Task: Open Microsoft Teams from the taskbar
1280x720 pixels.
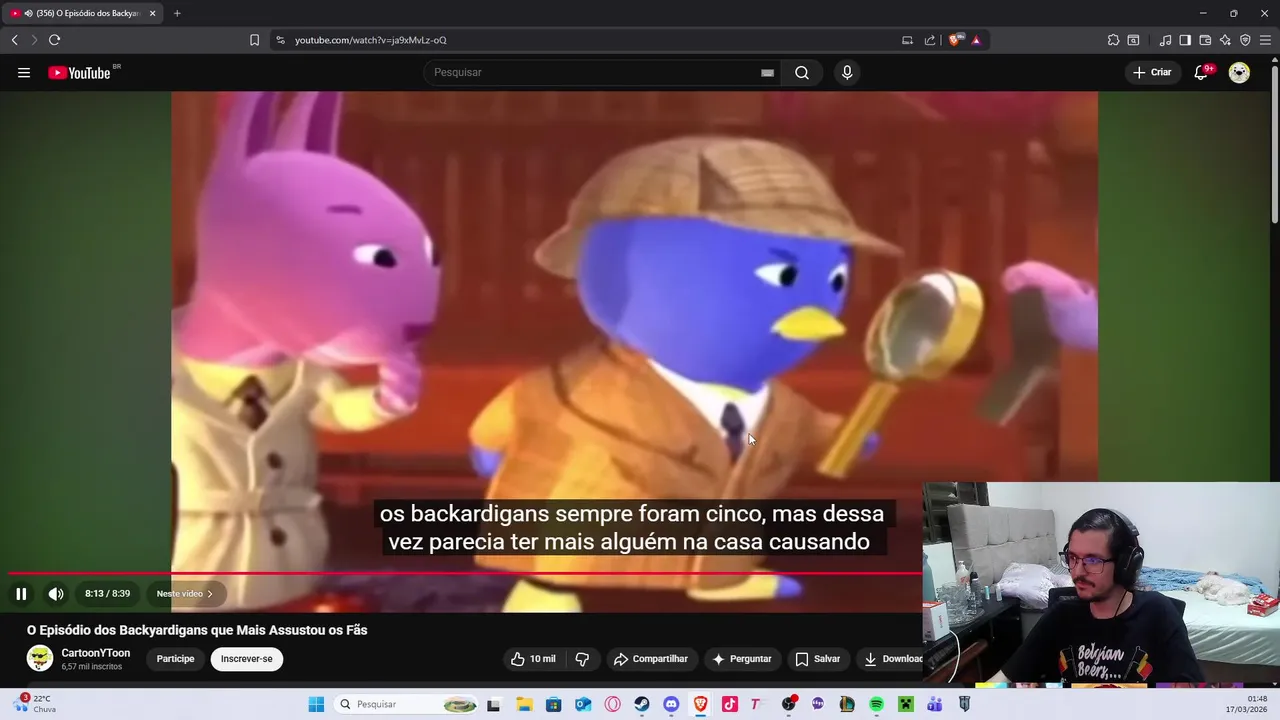Action: coord(935,704)
